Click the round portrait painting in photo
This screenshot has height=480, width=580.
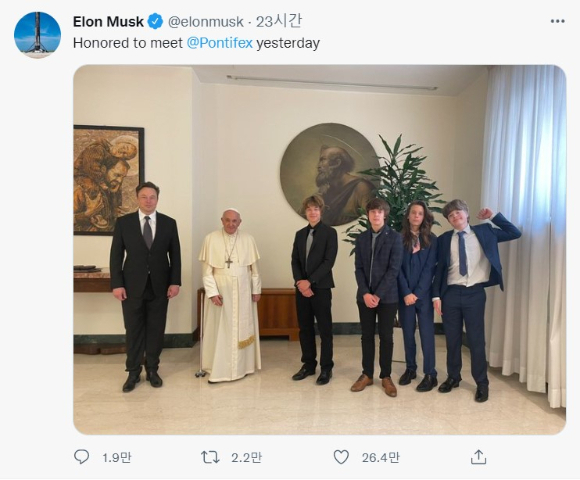329,174
